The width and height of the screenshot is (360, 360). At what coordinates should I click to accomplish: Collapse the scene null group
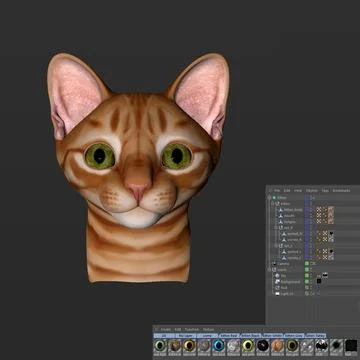point(270,270)
